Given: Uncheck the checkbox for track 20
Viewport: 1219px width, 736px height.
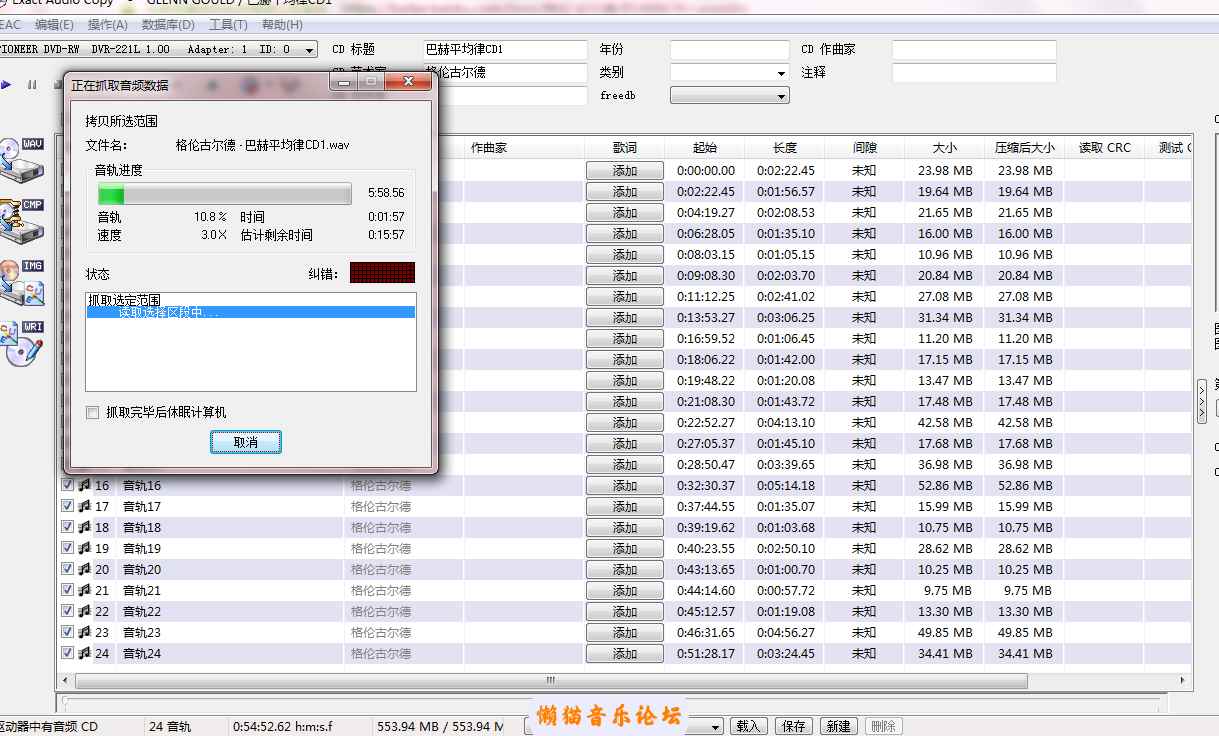Looking at the screenshot, I should click(68, 569).
